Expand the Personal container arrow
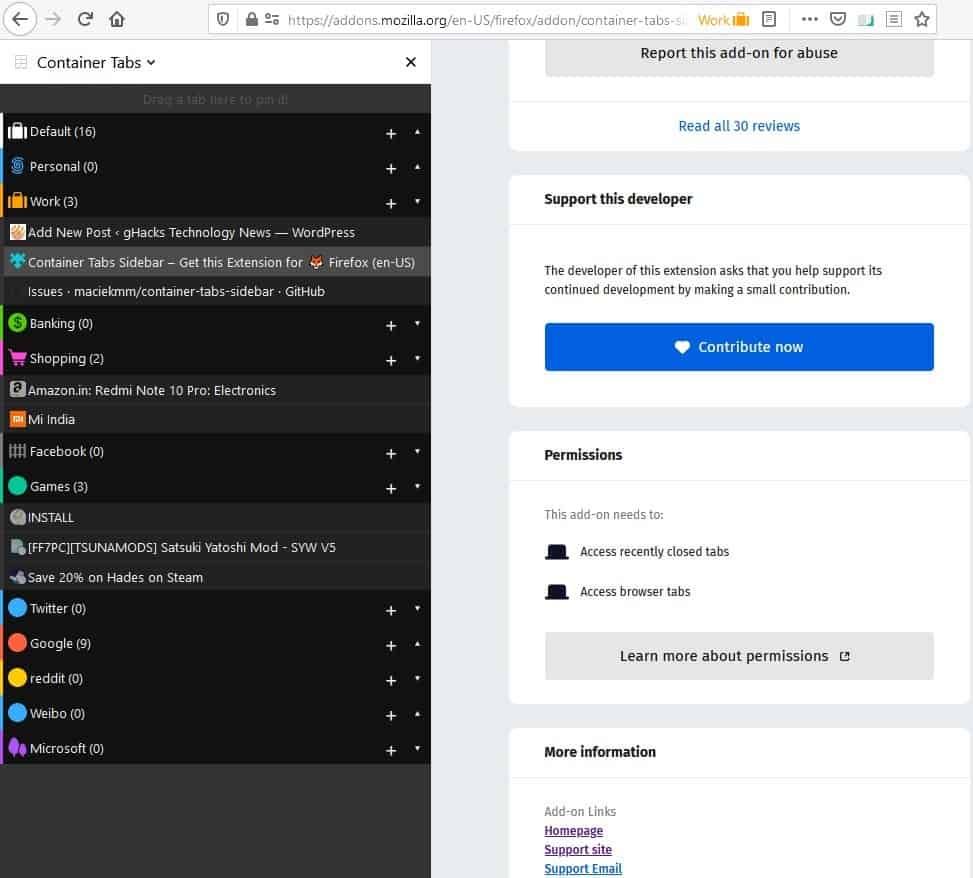973x878 pixels. pos(418,167)
